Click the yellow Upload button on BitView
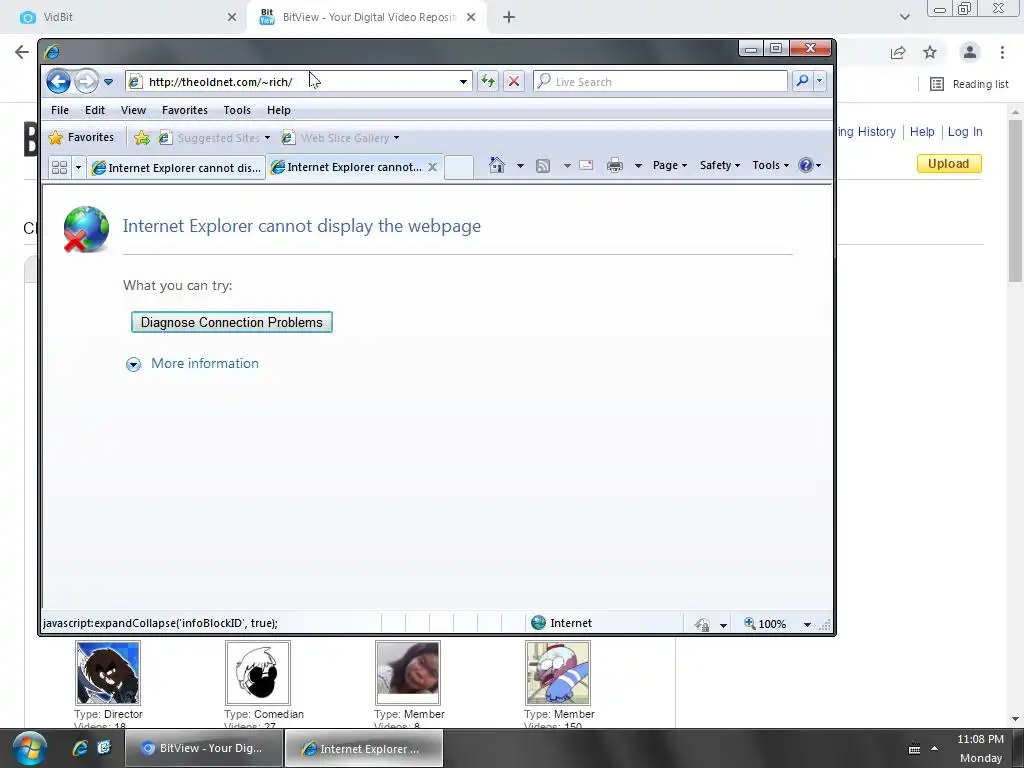This screenshot has width=1024, height=768. tap(948, 163)
